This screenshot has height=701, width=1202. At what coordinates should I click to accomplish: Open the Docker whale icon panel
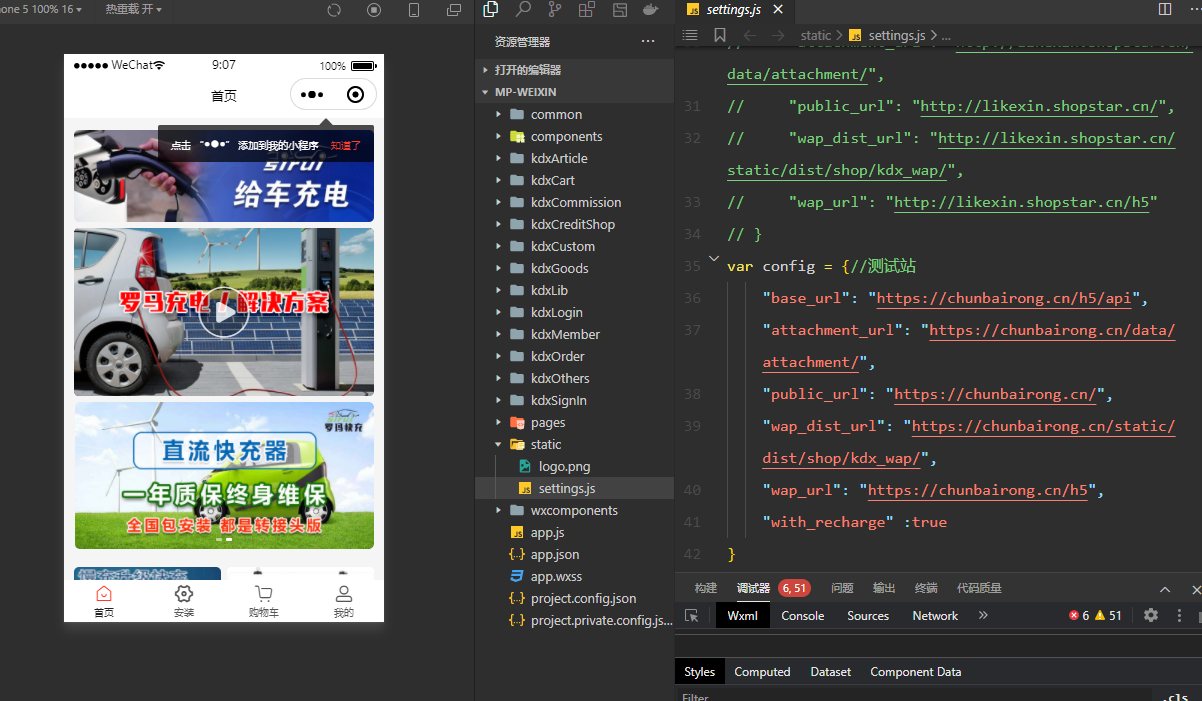(x=650, y=10)
